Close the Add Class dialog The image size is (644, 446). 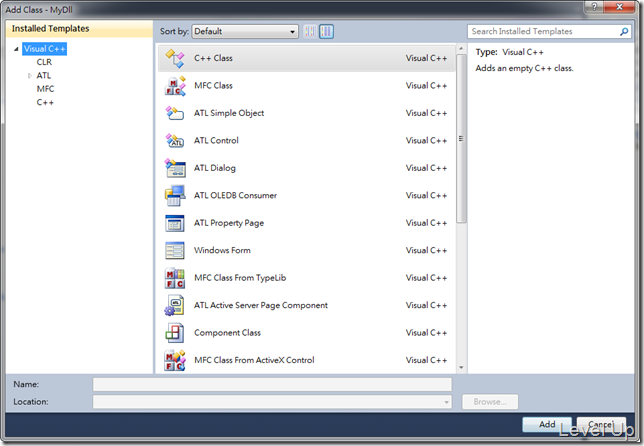[x=619, y=7]
